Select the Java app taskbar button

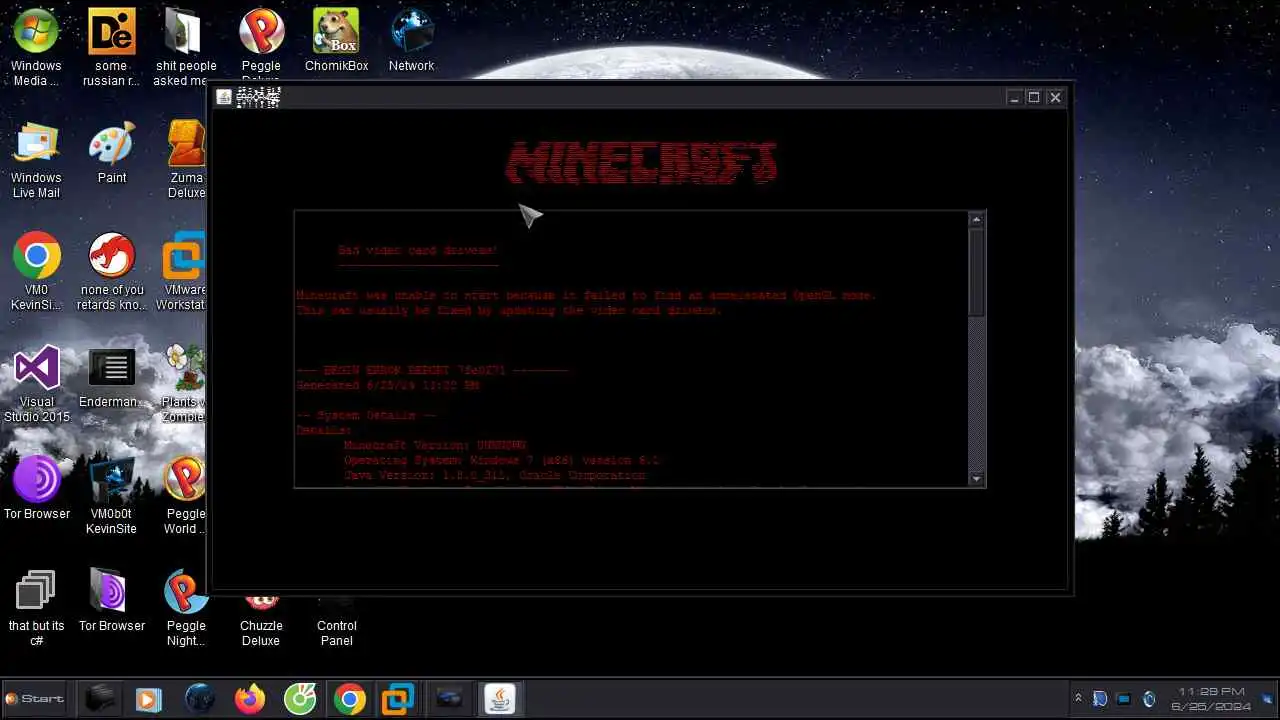click(500, 699)
